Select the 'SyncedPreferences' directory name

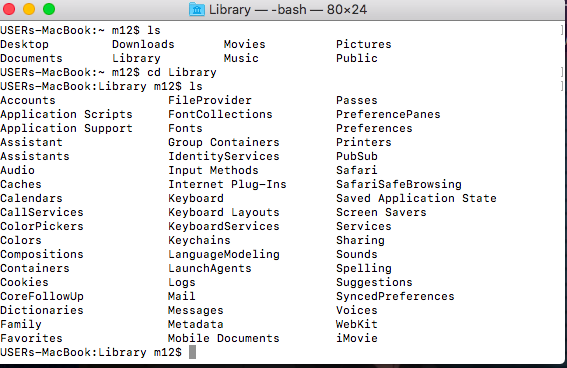(395, 297)
